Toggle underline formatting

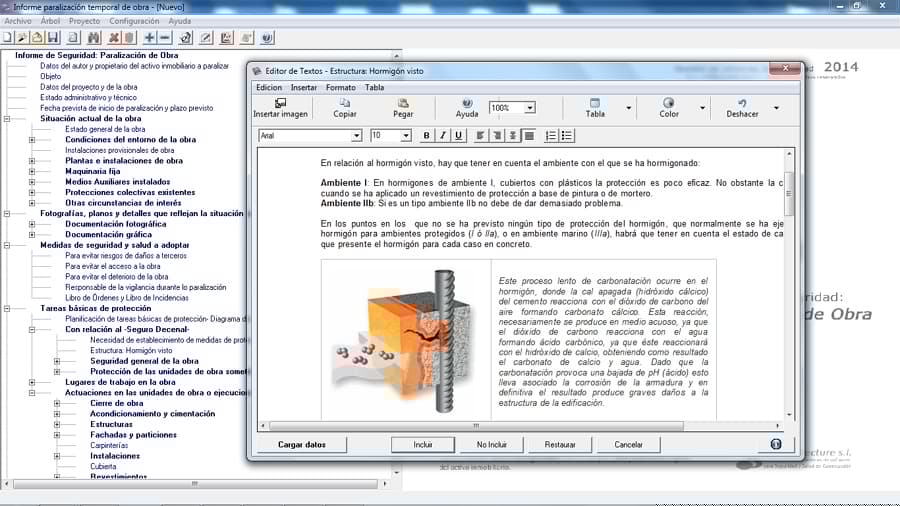(458, 135)
